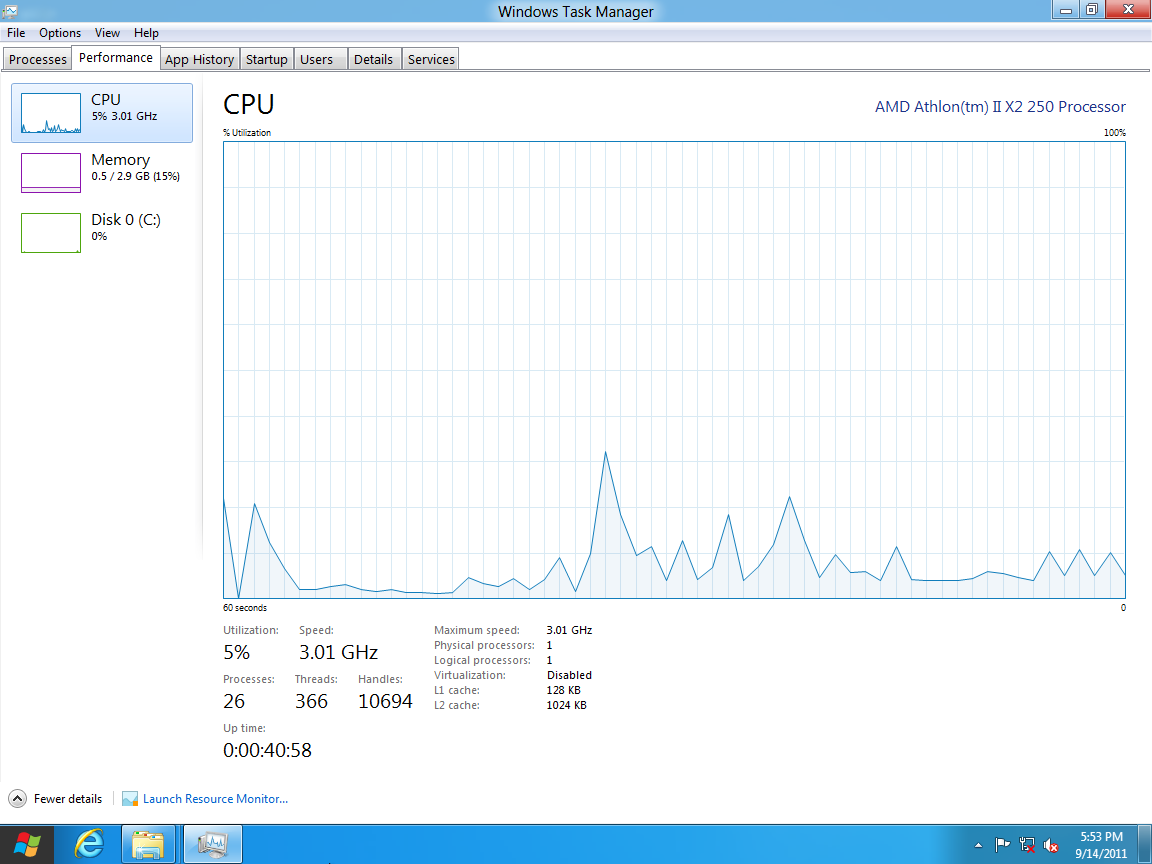Open File Explorer from taskbar

[148, 845]
